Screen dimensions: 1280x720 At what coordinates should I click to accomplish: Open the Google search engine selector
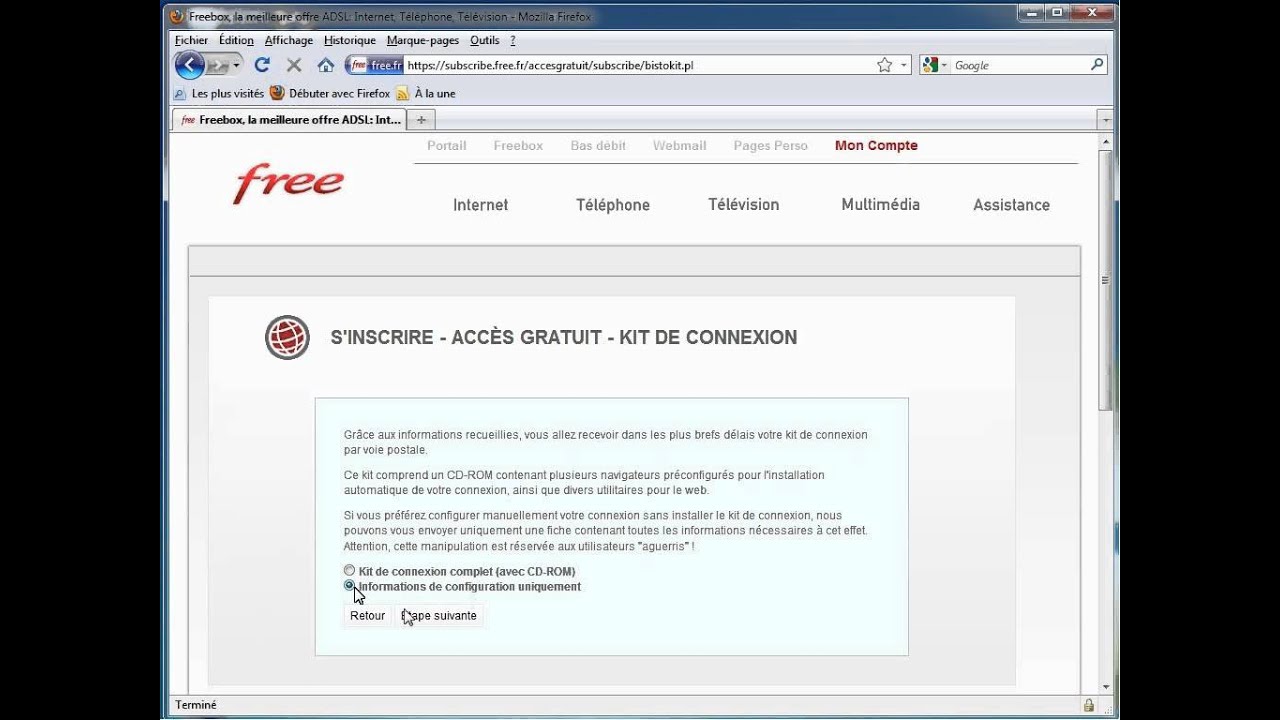(x=934, y=65)
